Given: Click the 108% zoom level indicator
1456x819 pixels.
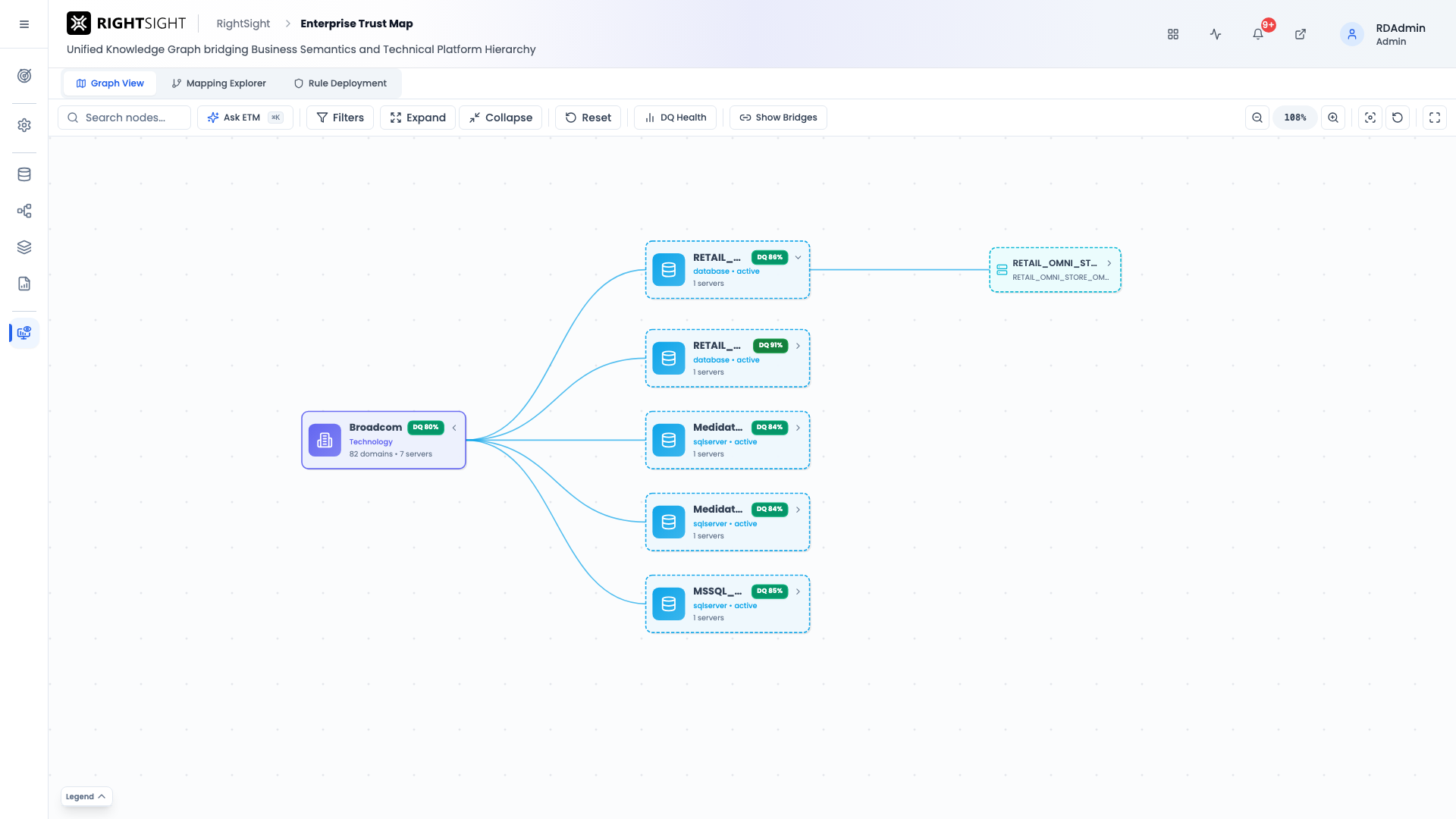Looking at the screenshot, I should (x=1295, y=118).
